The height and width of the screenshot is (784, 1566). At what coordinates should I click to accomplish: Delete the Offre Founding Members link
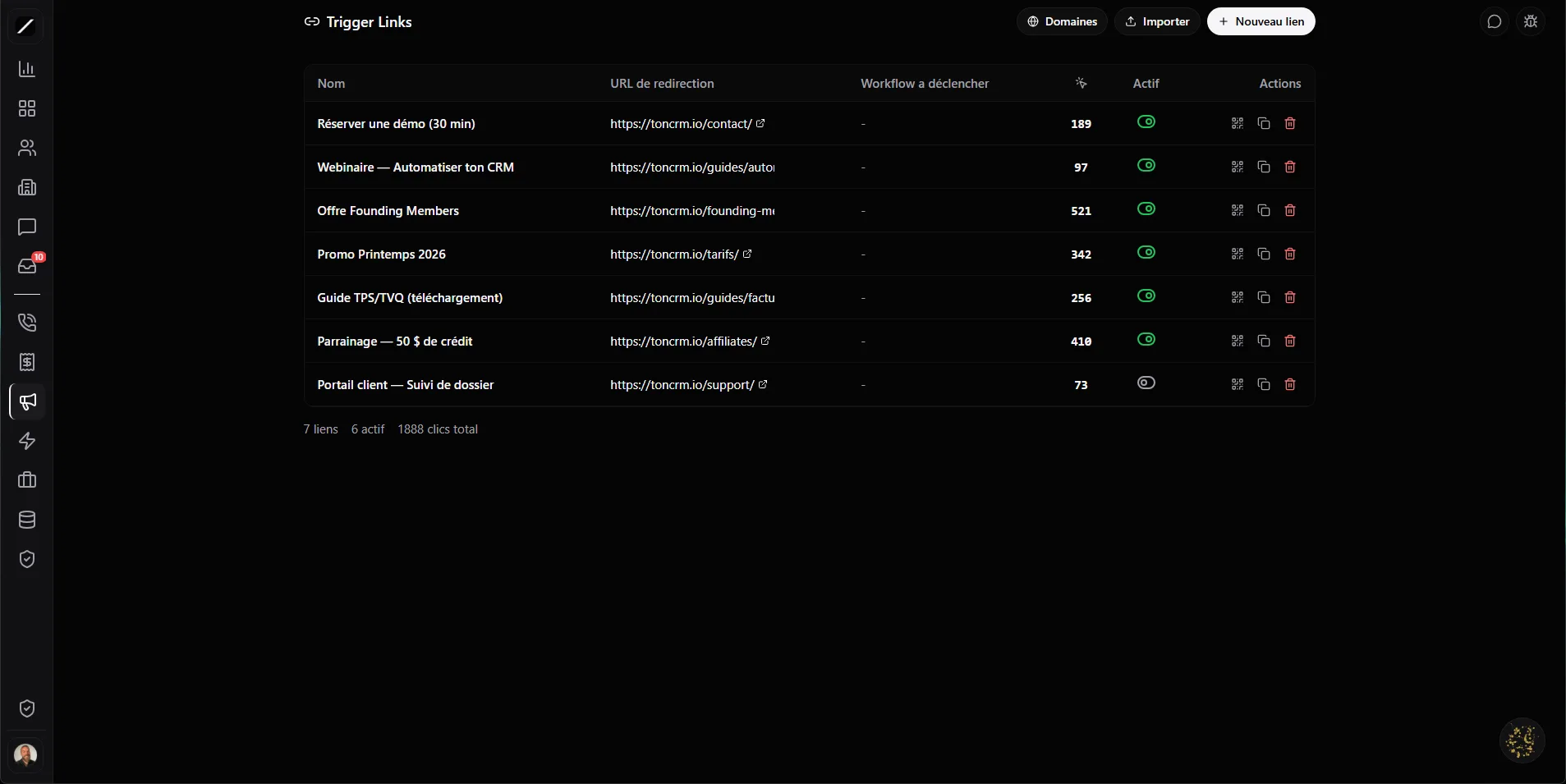1290,210
